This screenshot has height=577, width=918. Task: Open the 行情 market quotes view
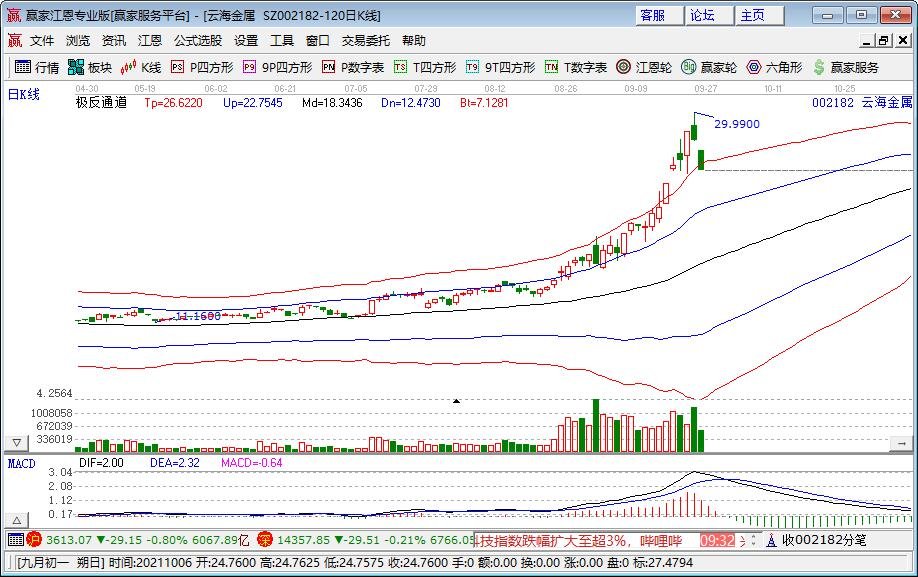(37, 67)
